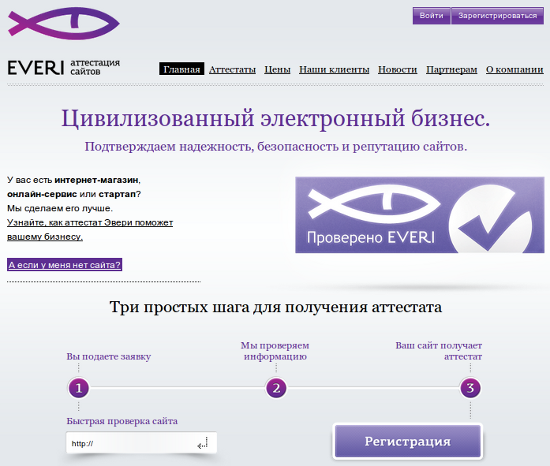Follow the link about how Эвери attestation helps
The image size is (550, 466).
tap(90, 230)
